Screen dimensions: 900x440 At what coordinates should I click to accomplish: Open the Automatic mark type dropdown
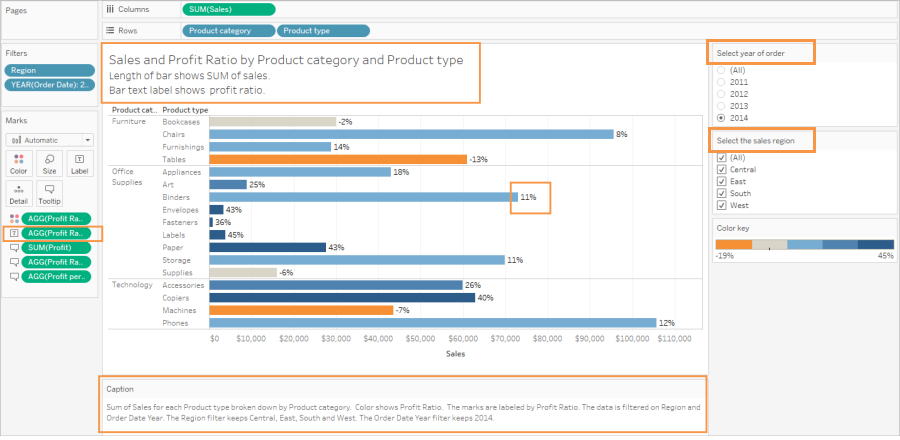point(50,140)
